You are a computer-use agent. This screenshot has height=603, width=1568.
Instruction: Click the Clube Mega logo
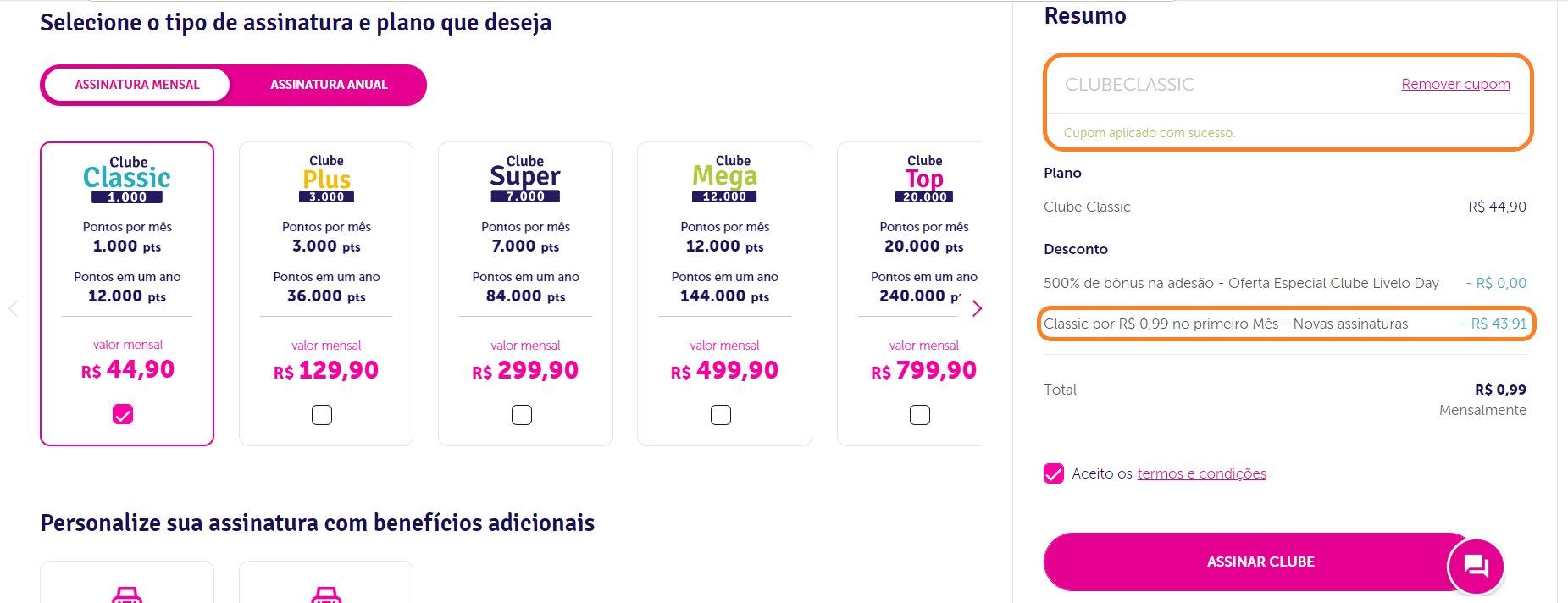724,179
